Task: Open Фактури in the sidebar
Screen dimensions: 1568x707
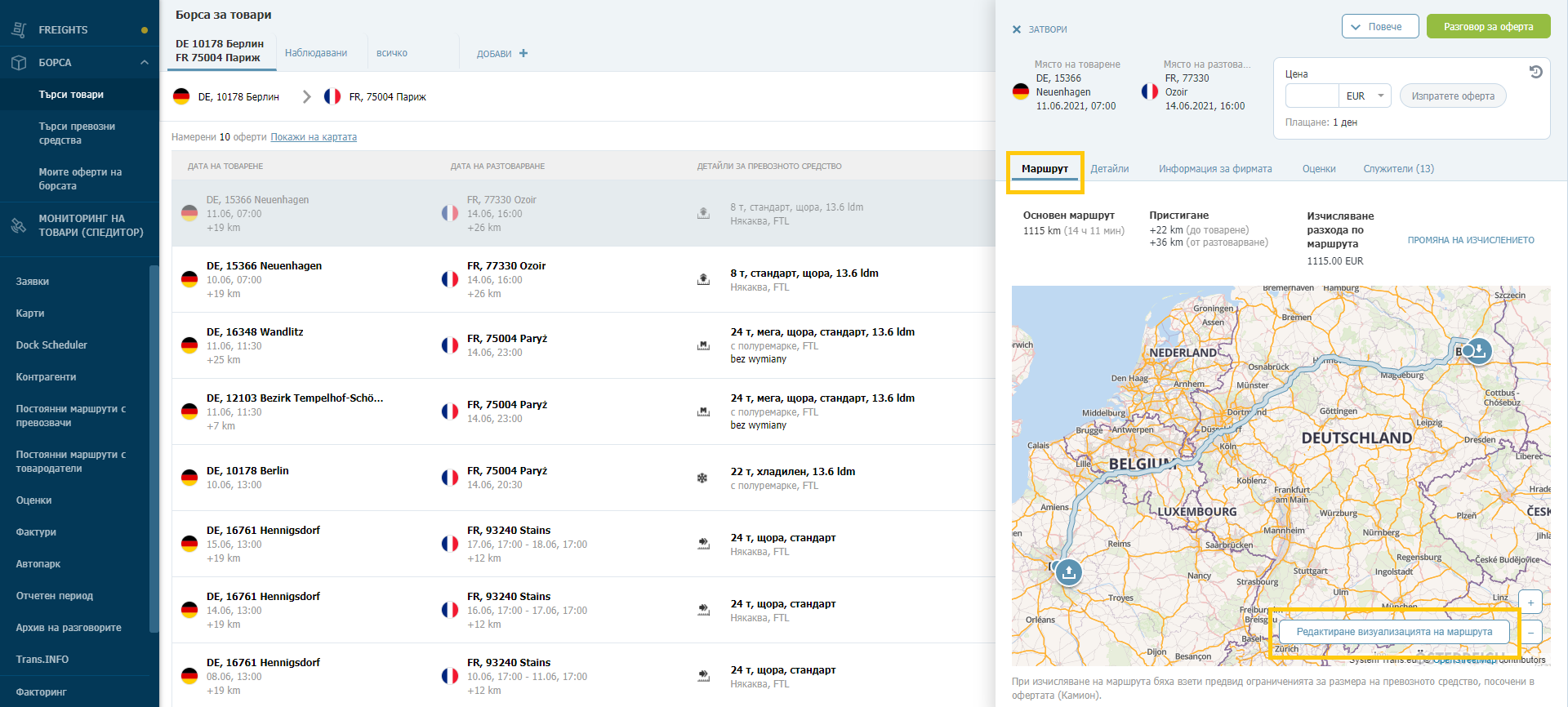Action: pyautogui.click(x=36, y=532)
